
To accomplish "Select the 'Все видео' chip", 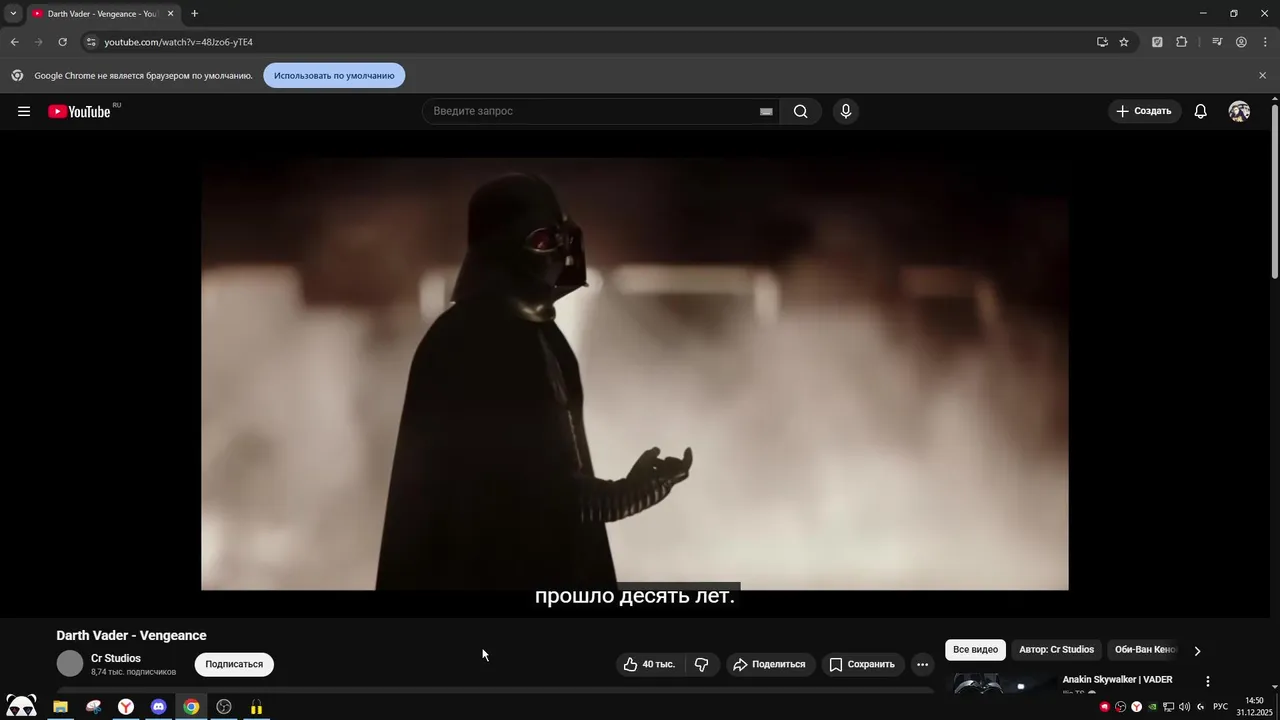I will pyautogui.click(x=975, y=650).
